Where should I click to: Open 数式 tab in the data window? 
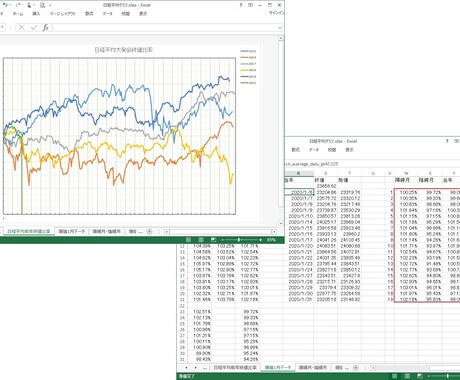[295, 150]
